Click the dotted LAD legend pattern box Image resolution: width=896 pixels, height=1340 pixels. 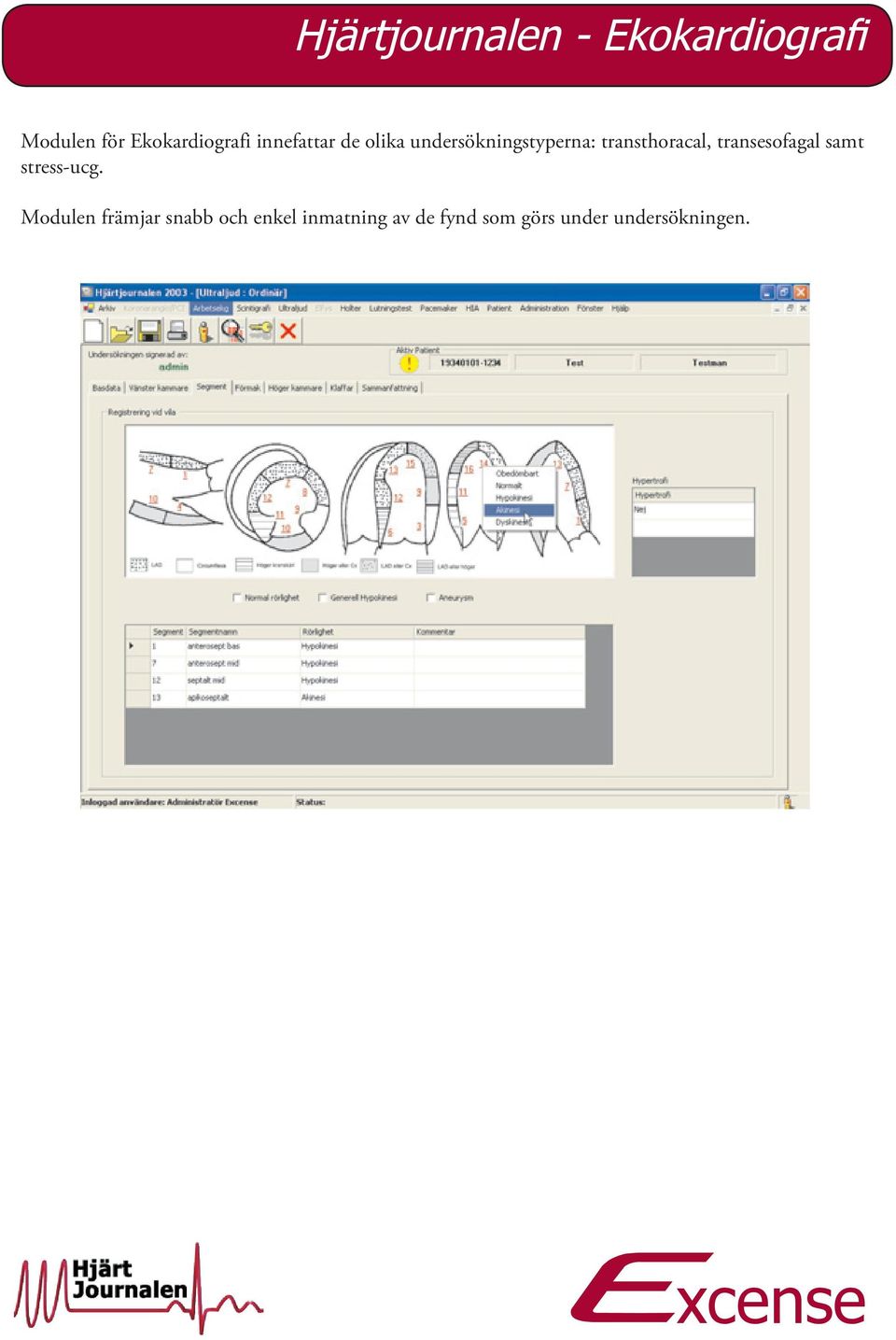pyautogui.click(x=139, y=566)
